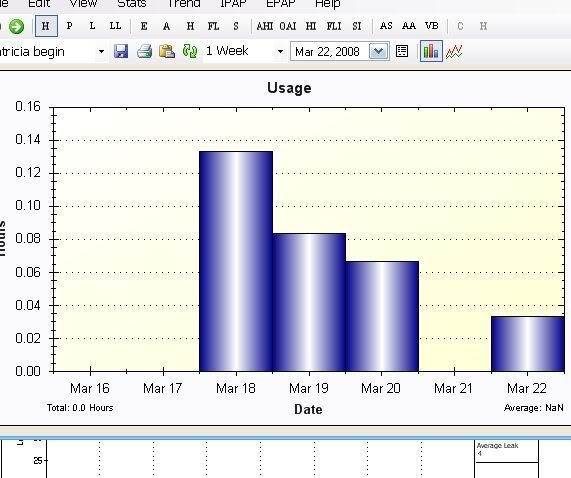
Task: Open the 1 Week range dropdown
Action: pos(280,51)
